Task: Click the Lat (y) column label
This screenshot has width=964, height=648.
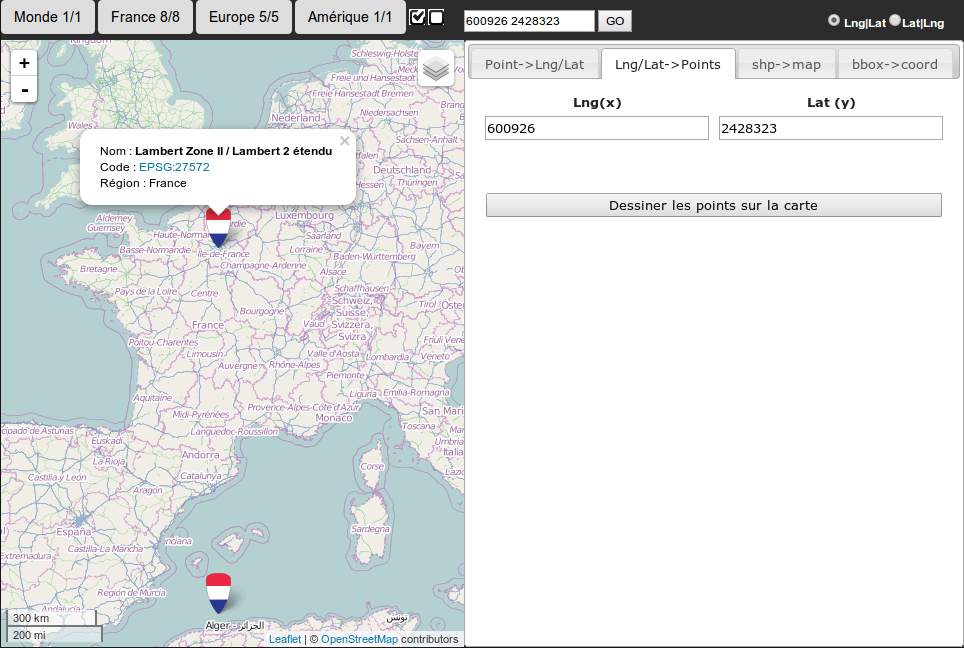Action: pos(831,103)
